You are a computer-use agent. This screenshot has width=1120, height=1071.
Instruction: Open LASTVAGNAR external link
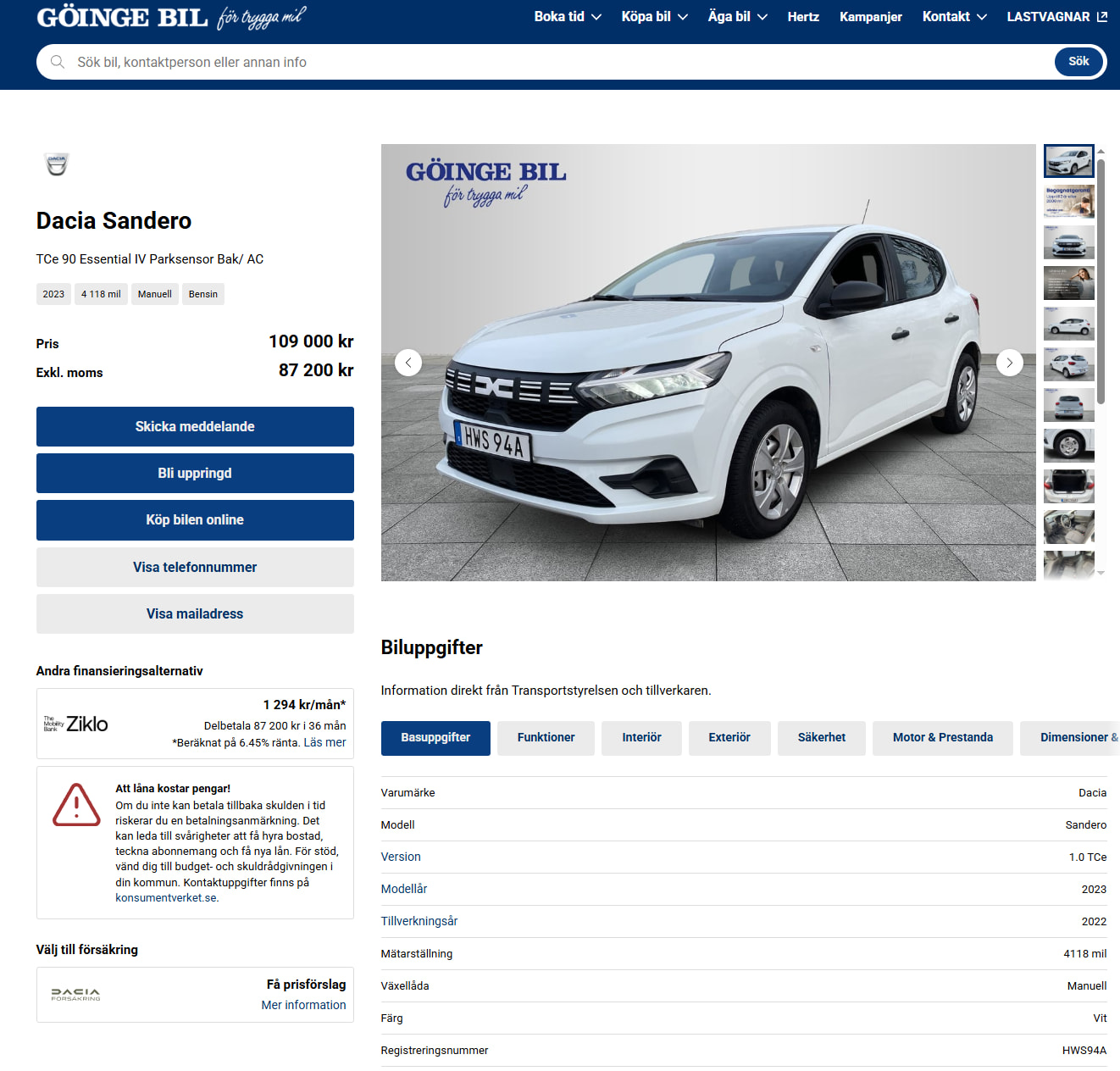tap(1056, 17)
